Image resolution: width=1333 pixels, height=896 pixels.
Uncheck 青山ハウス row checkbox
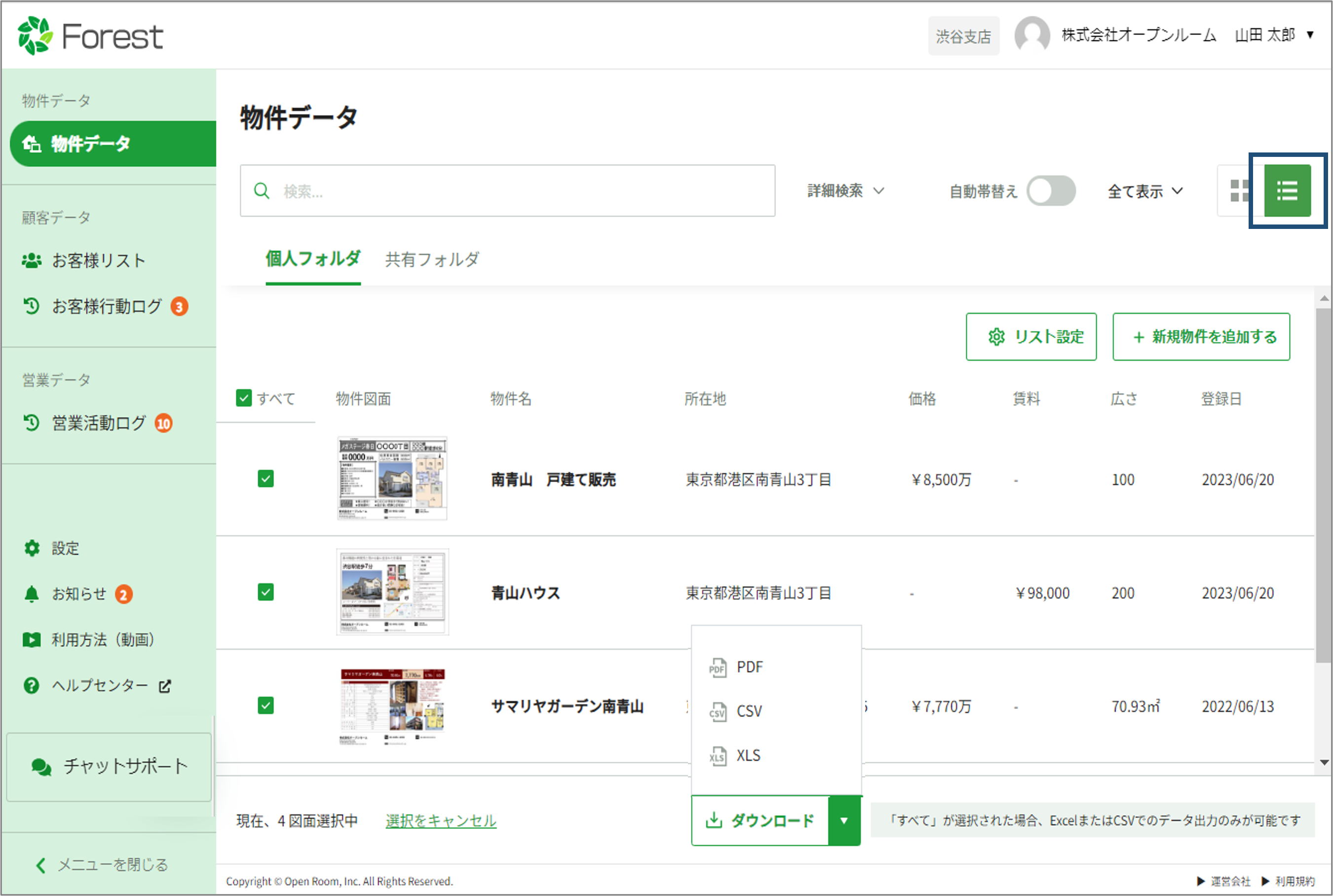[266, 592]
